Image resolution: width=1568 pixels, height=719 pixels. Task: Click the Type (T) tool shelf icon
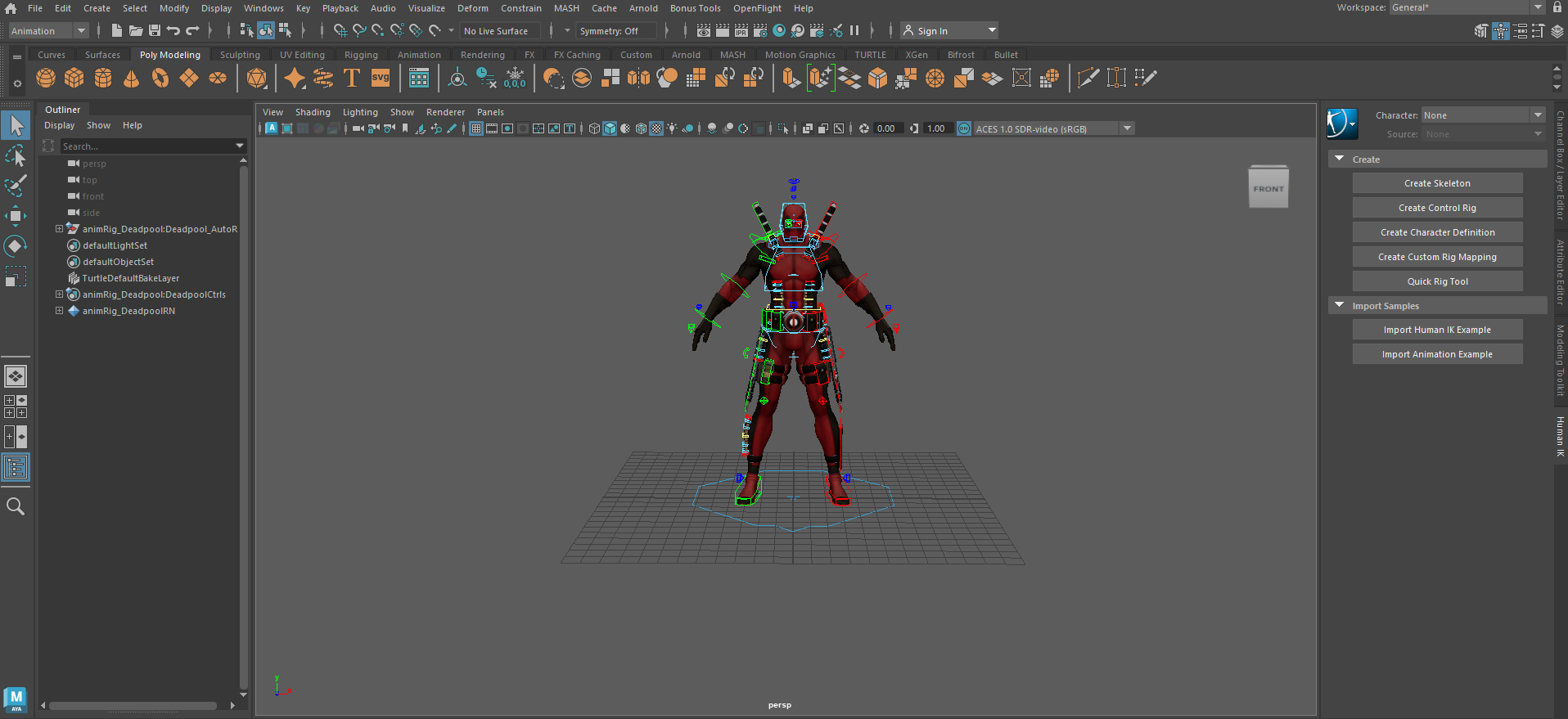coord(352,79)
